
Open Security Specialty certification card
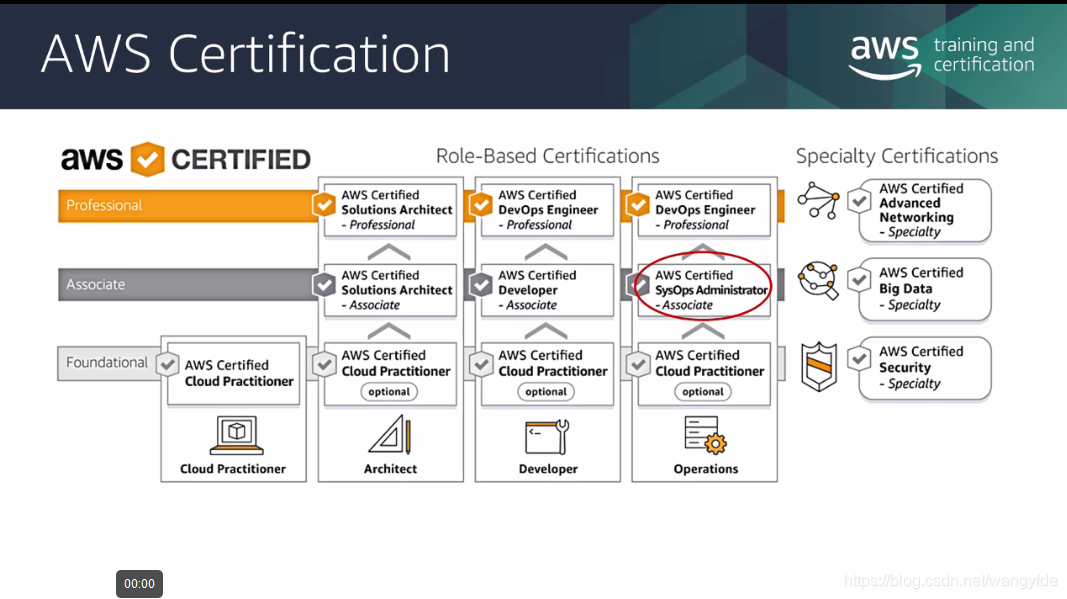(x=925, y=368)
